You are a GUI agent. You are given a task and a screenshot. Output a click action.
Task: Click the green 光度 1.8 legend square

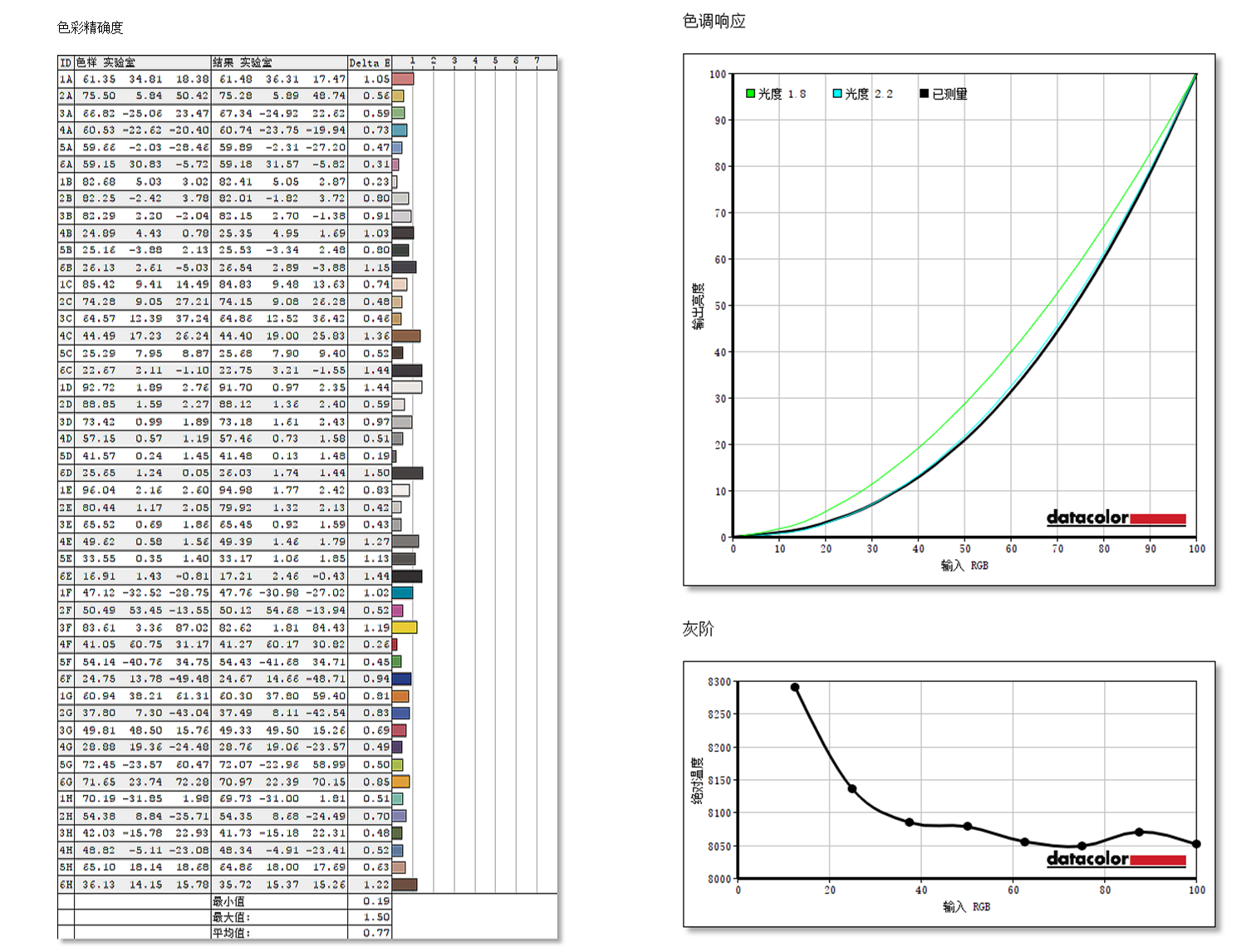pyautogui.click(x=750, y=94)
